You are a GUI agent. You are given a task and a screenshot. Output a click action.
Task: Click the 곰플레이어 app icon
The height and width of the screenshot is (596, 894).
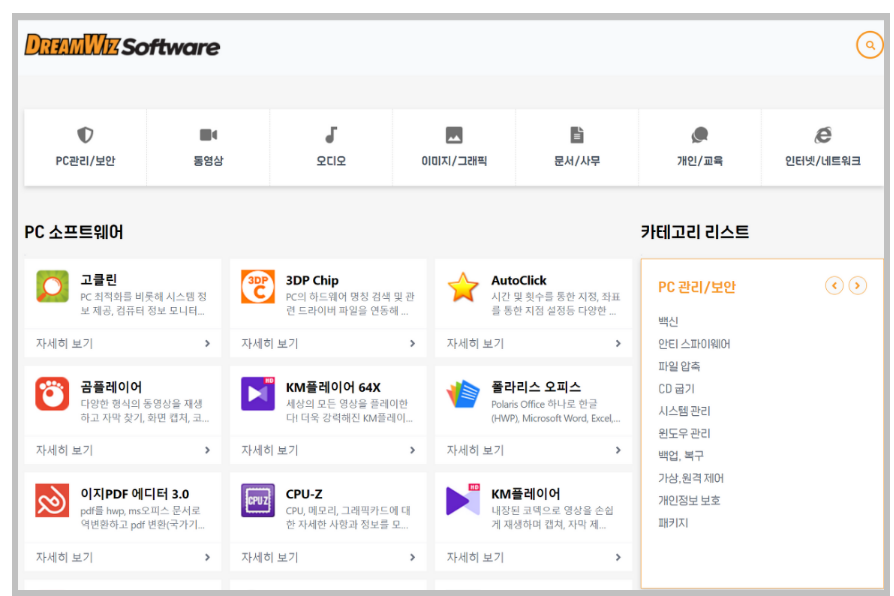point(52,394)
